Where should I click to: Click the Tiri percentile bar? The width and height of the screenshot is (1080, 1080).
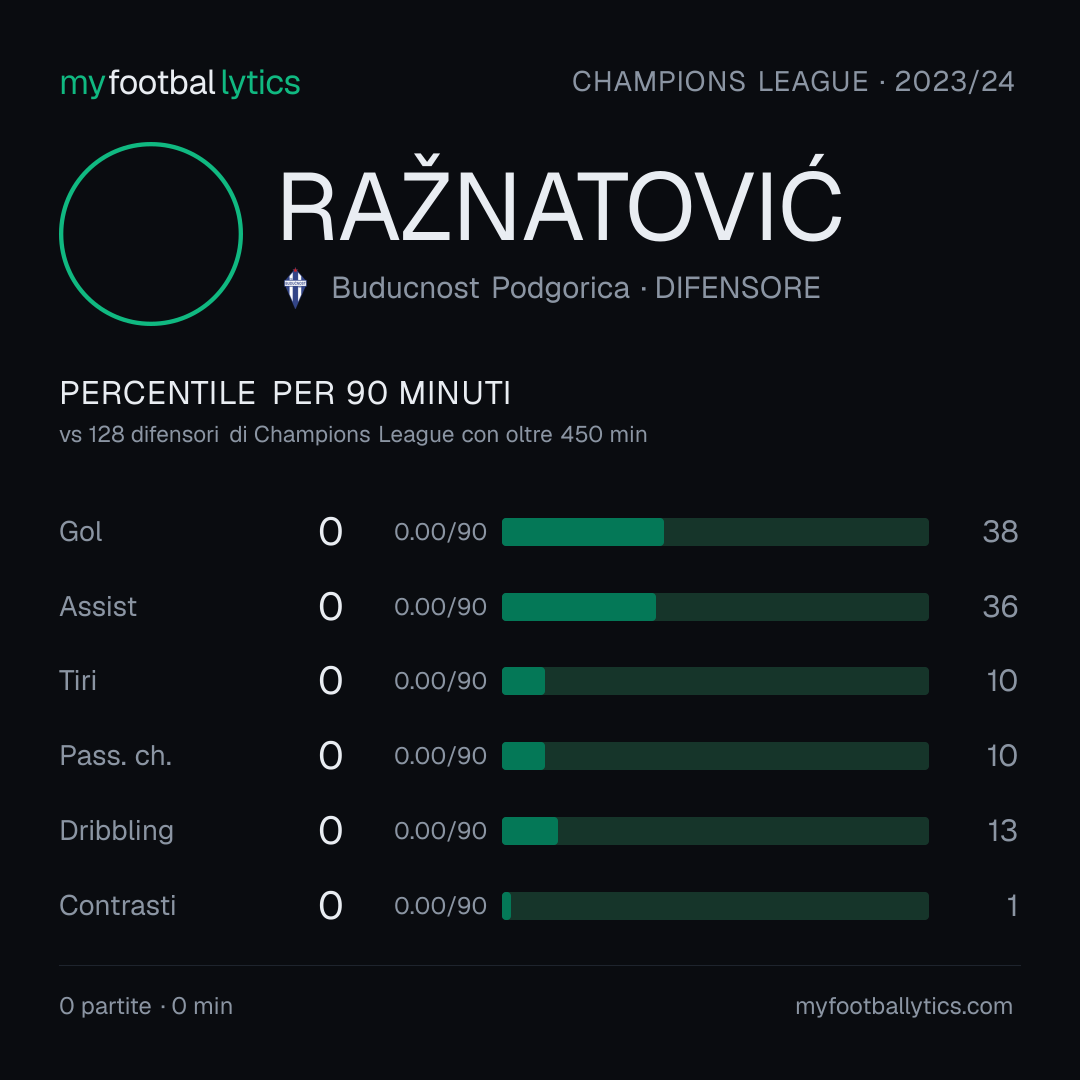715,681
